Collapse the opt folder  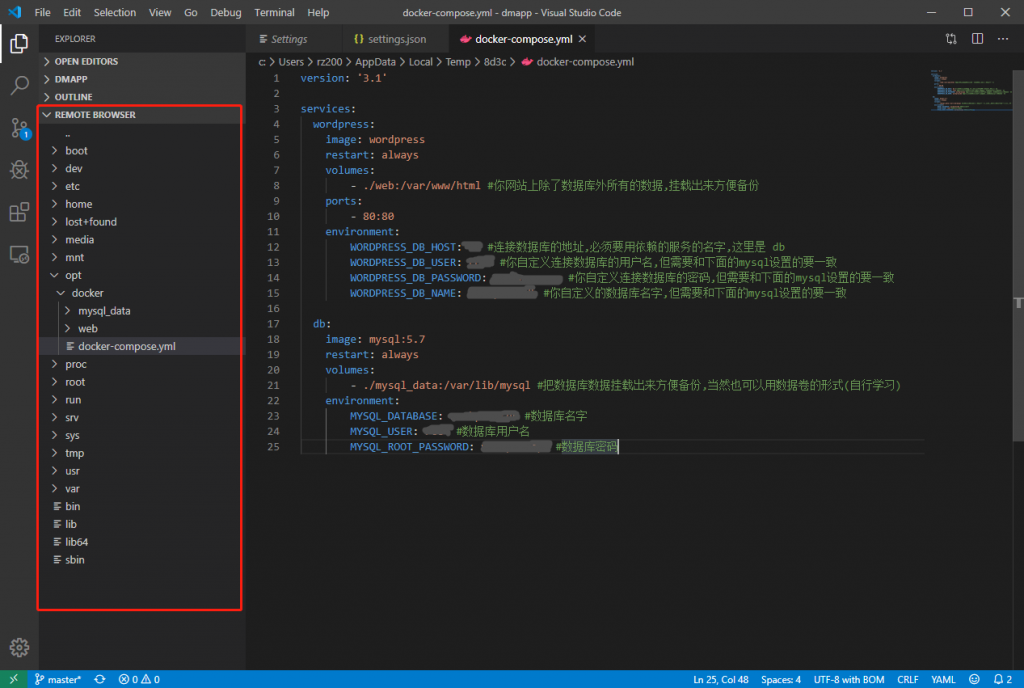tap(55, 275)
